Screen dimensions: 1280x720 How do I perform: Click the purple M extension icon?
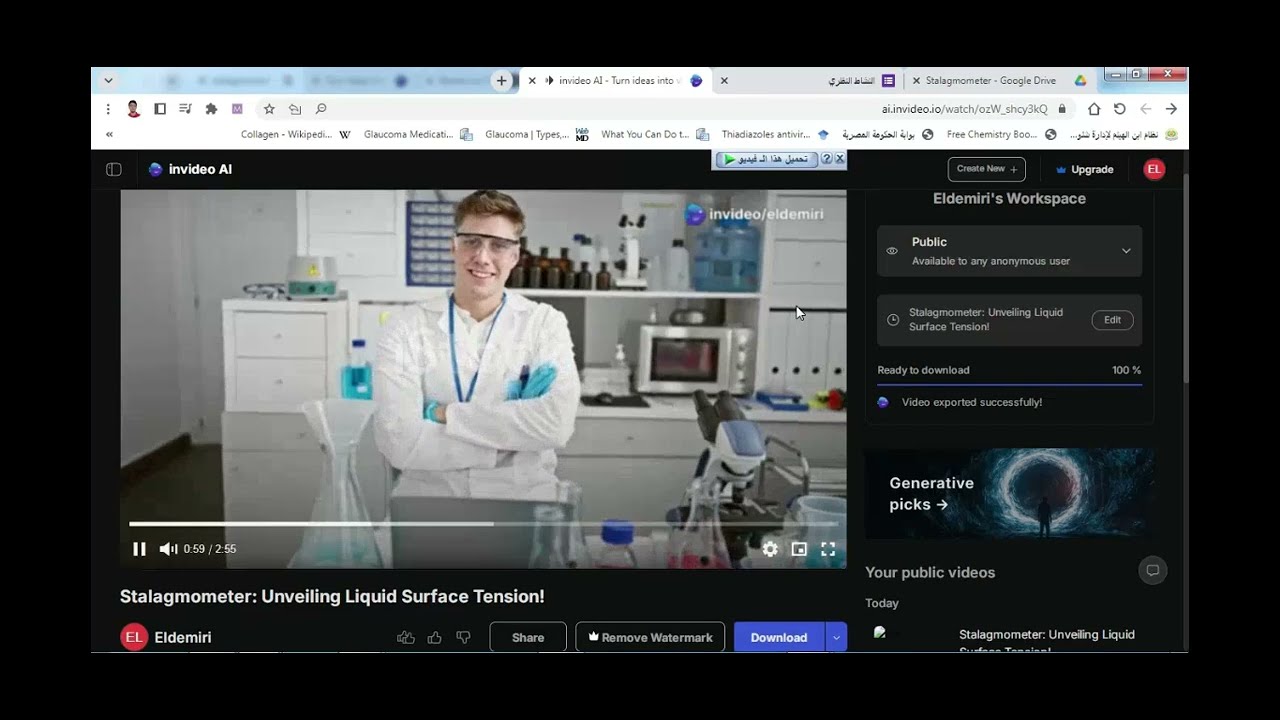point(237,109)
